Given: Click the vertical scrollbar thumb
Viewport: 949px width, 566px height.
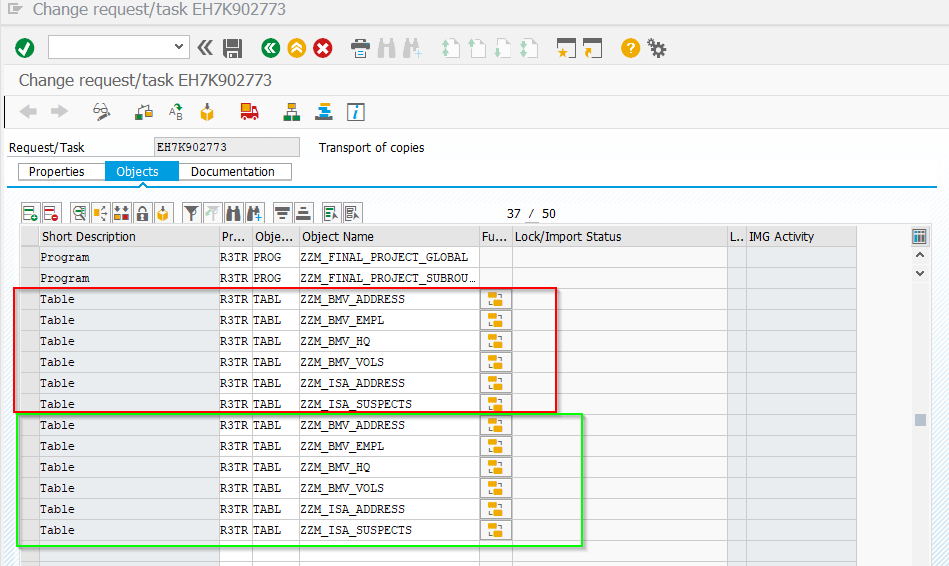Looking at the screenshot, I should pyautogui.click(x=921, y=420).
